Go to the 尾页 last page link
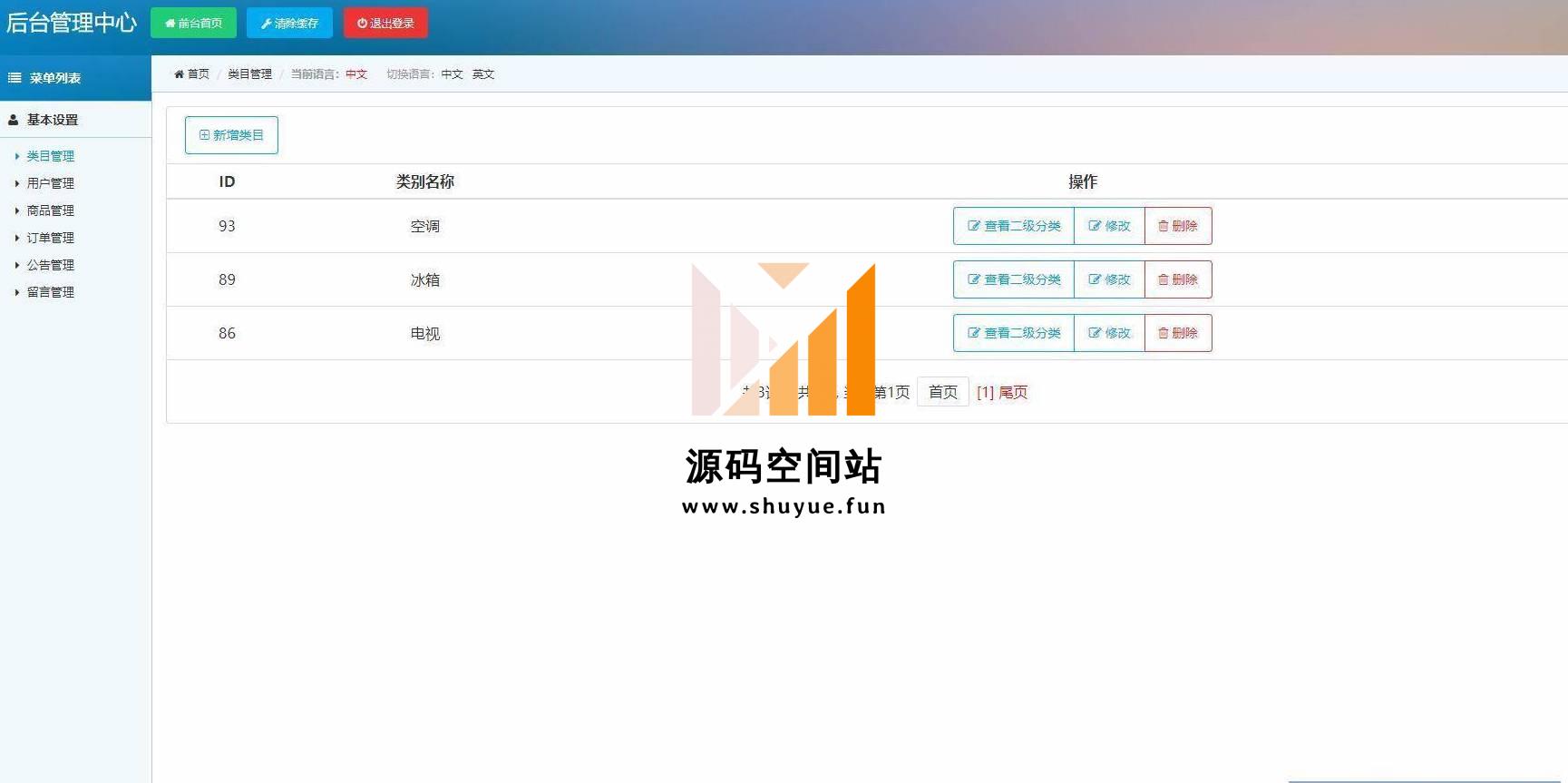 [x=1013, y=392]
